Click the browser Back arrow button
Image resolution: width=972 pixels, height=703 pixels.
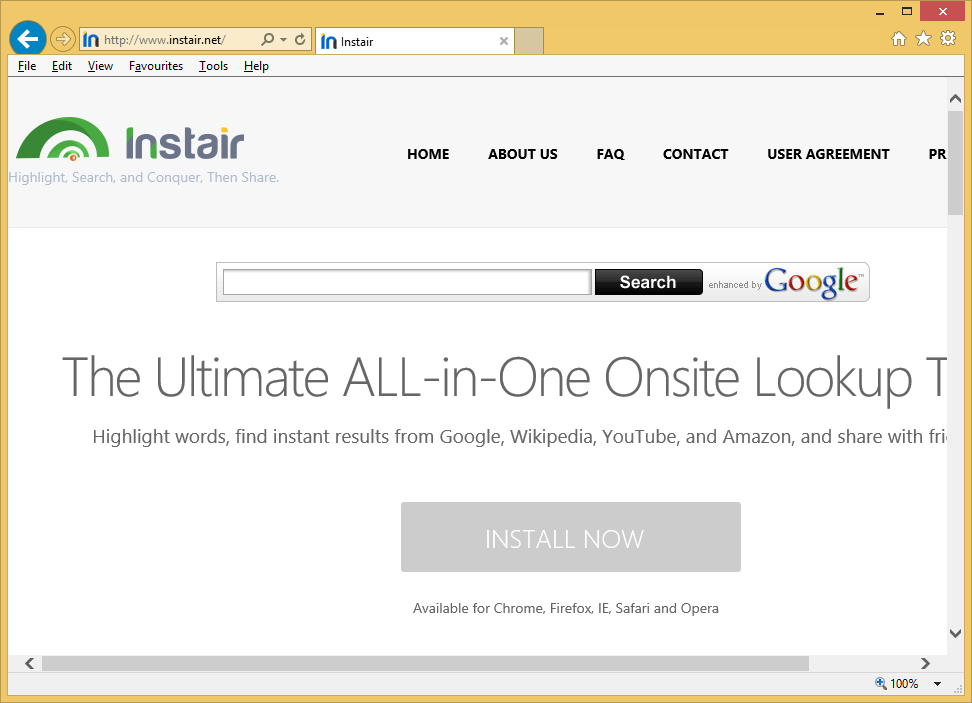tap(28, 40)
